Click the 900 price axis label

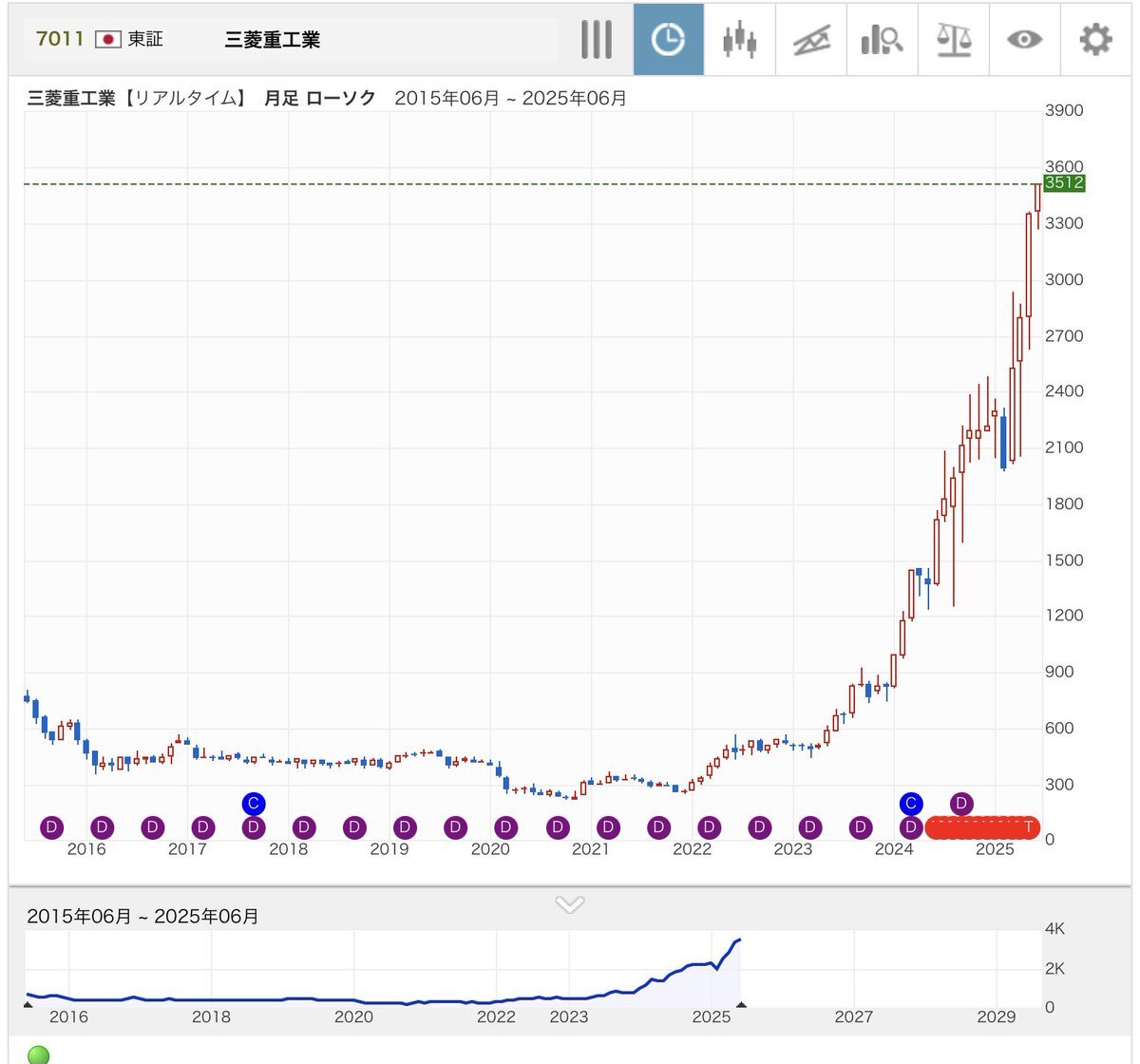tap(1059, 672)
